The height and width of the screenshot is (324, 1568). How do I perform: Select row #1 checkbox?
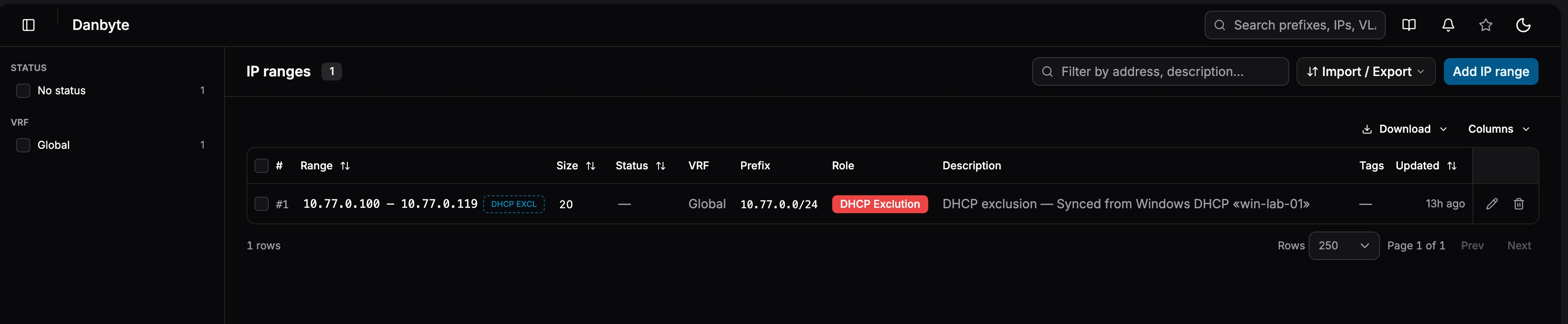[x=261, y=204]
